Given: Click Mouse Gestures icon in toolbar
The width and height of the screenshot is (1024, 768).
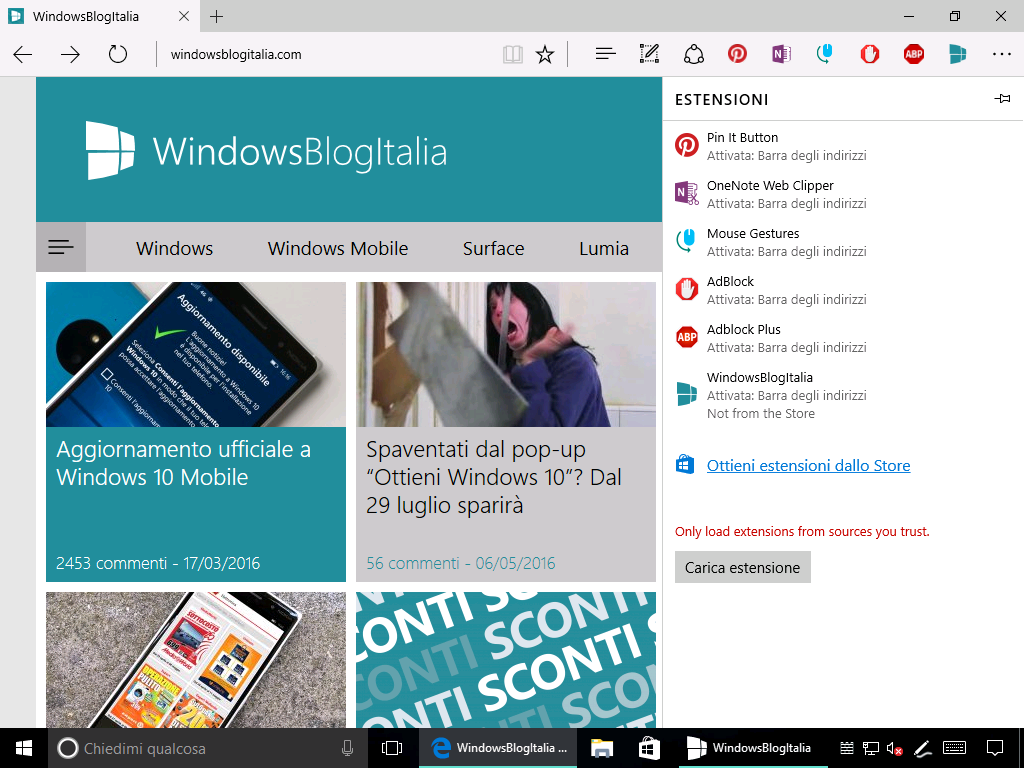Looking at the screenshot, I should pos(825,54).
